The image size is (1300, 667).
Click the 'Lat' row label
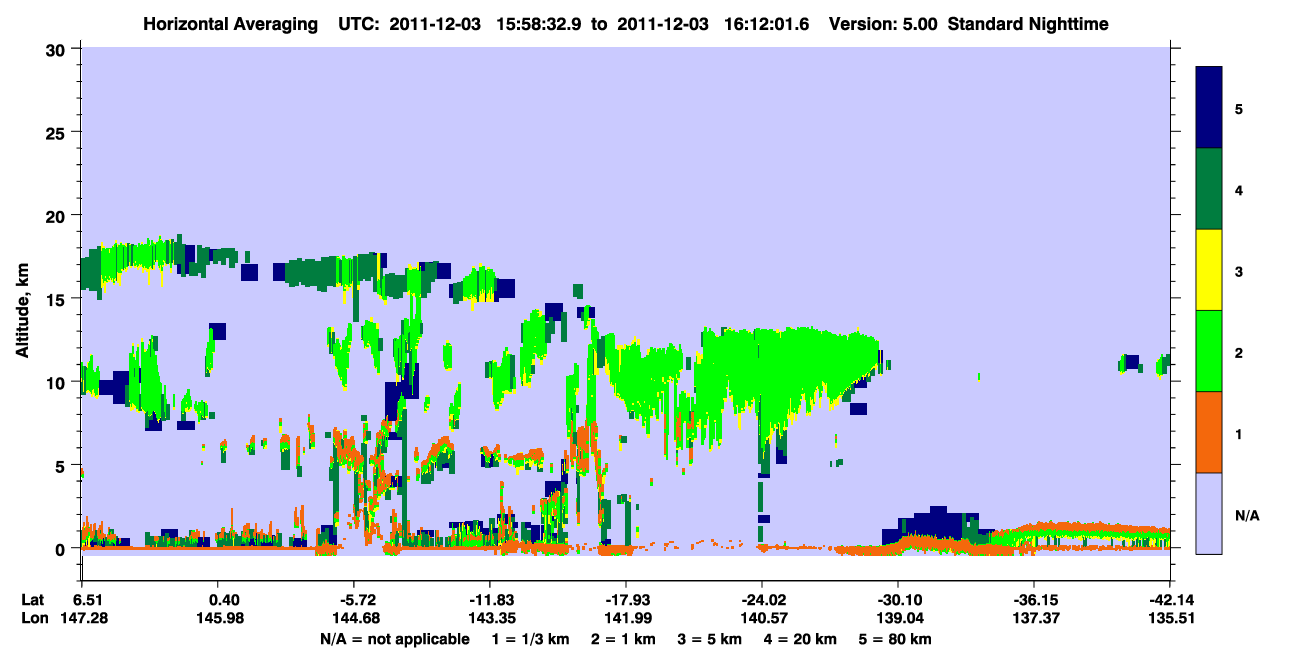click(x=32, y=600)
